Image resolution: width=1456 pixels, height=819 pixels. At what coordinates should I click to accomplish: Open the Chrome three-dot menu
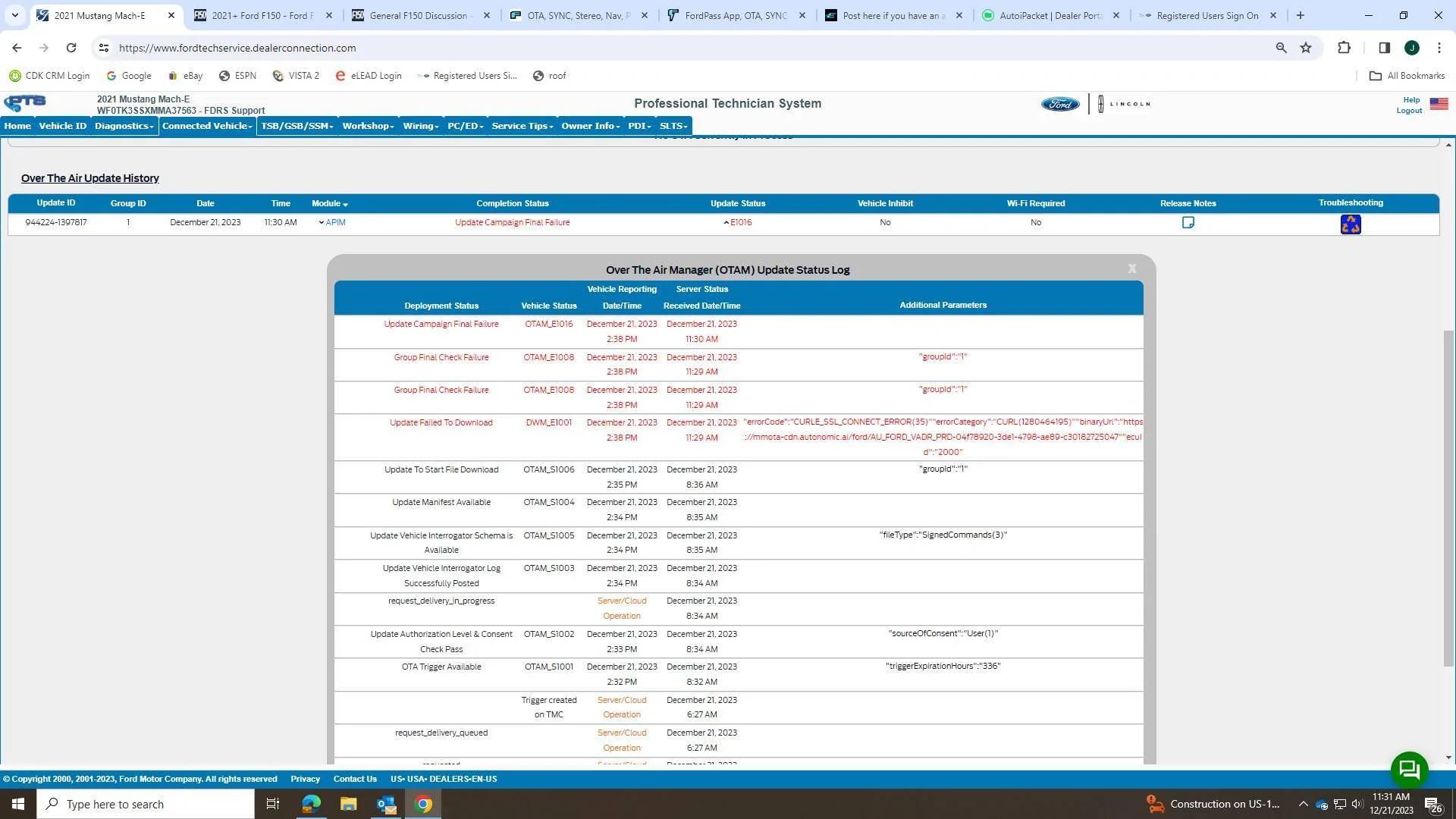(1439, 48)
